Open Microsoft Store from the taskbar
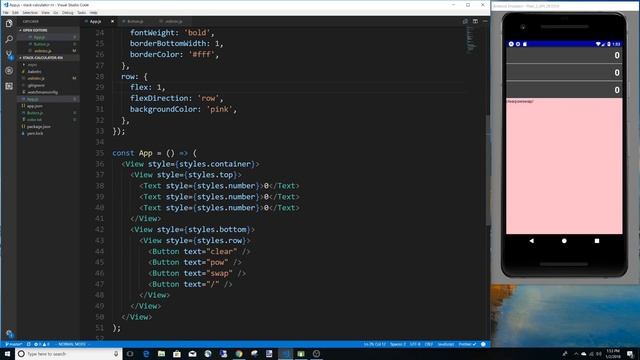 pos(177,353)
